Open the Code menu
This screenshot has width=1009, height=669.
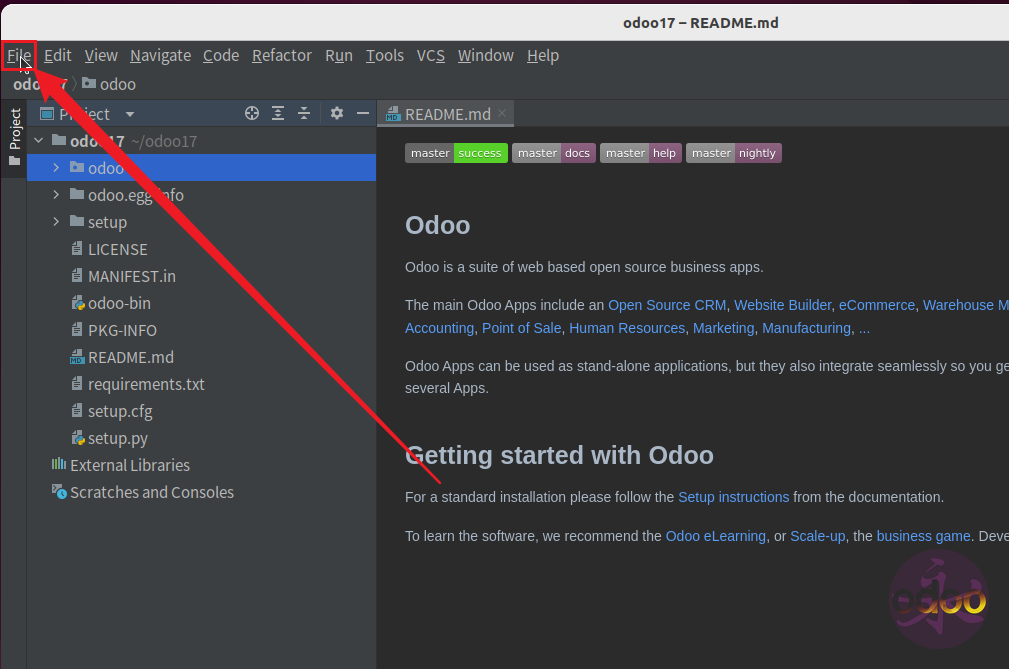click(221, 56)
